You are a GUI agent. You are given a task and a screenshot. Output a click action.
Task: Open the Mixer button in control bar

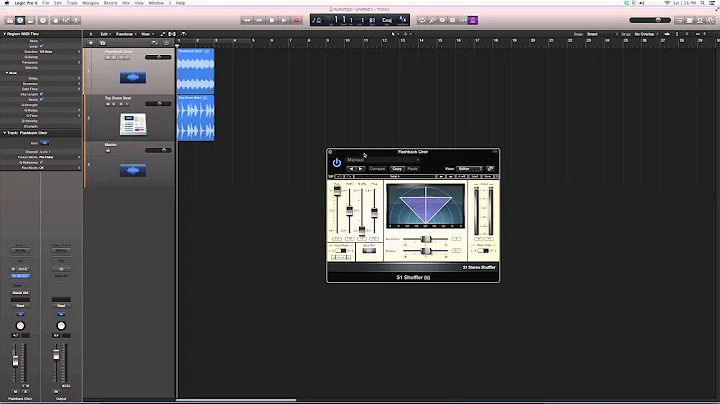pyautogui.click(x=66, y=20)
